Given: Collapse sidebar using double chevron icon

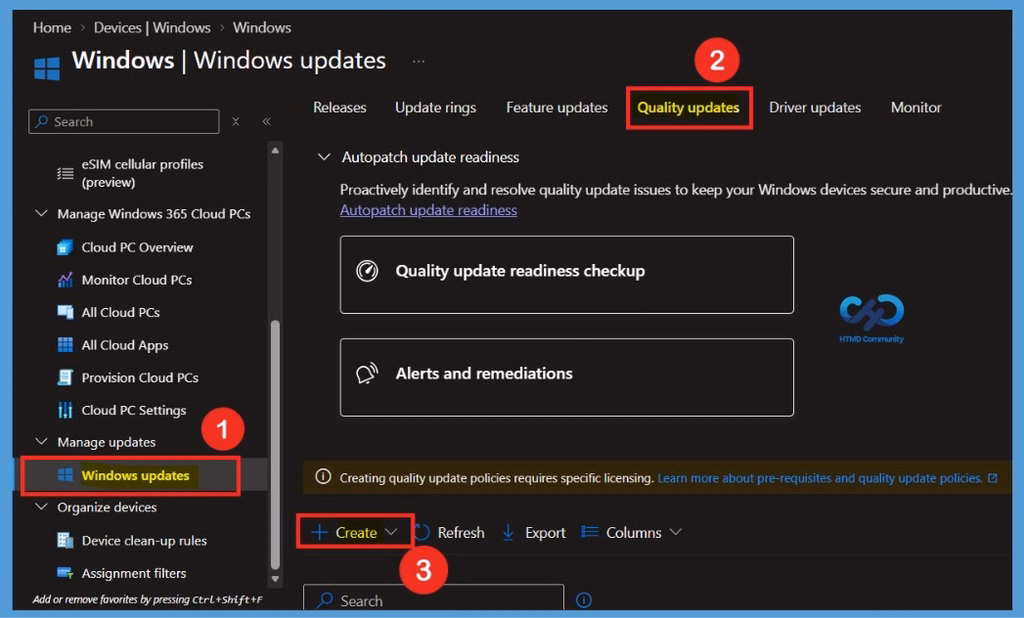Looking at the screenshot, I should (x=266, y=122).
